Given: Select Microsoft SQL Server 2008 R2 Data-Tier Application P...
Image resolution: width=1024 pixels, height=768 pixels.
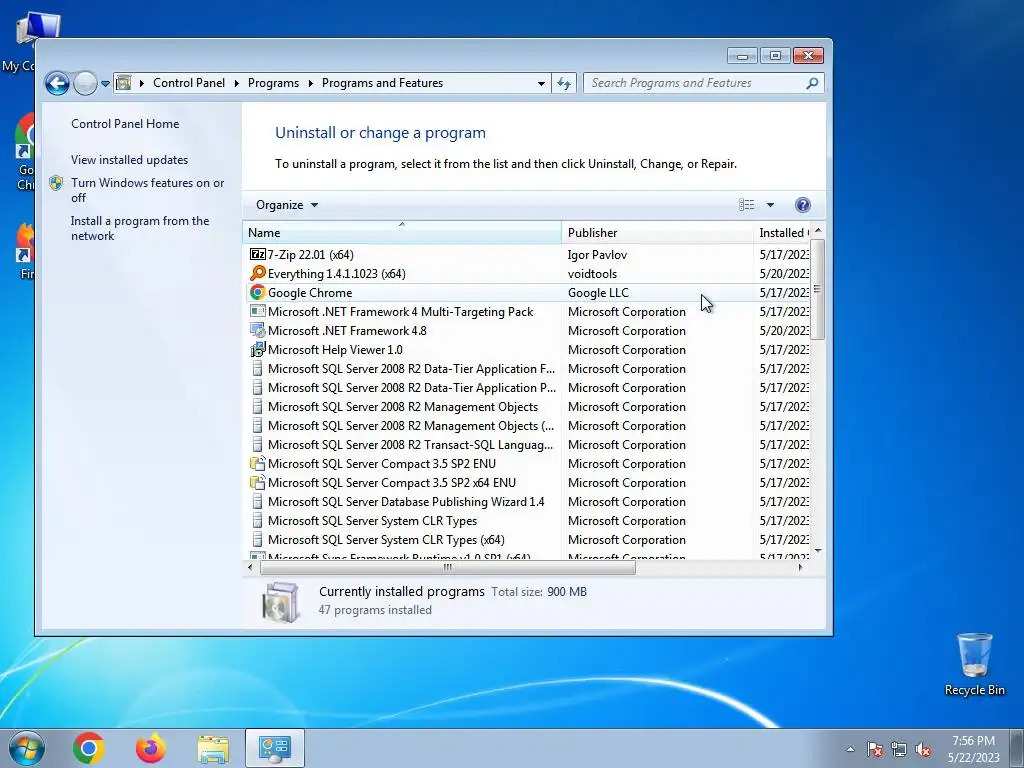Looking at the screenshot, I should click(529, 388).
